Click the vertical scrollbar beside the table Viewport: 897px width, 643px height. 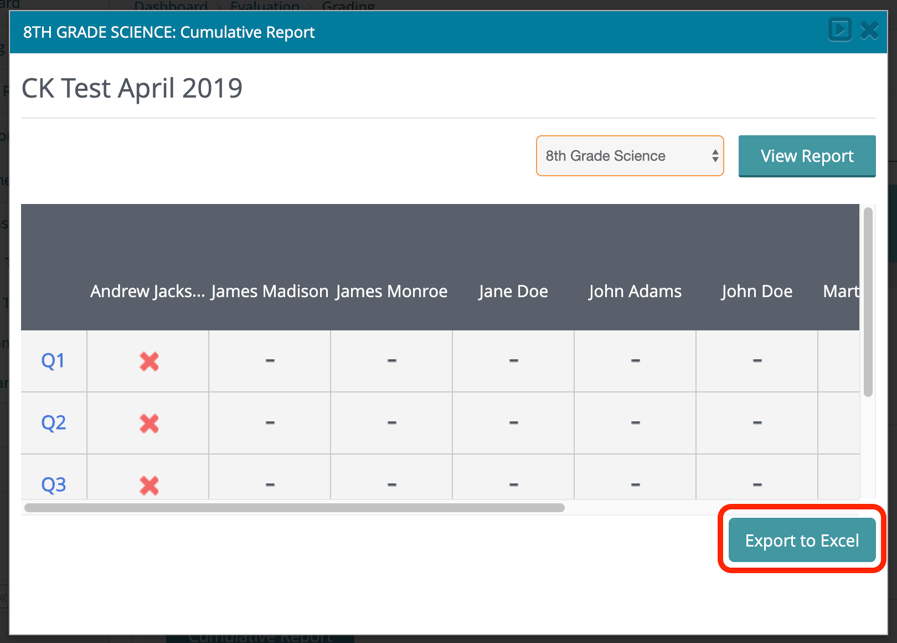pyautogui.click(x=868, y=300)
